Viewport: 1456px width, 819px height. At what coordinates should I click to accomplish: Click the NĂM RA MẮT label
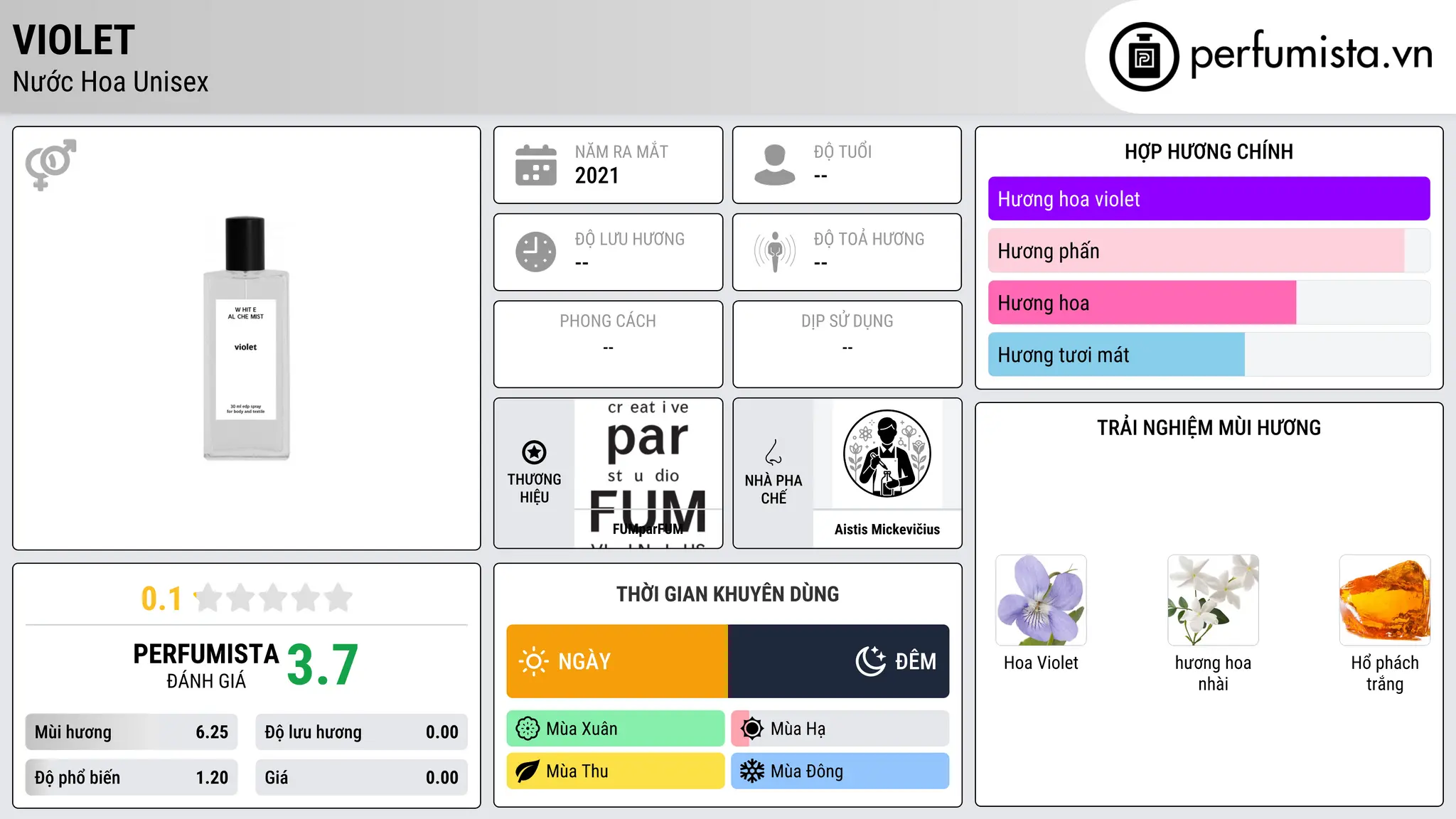coord(621,152)
